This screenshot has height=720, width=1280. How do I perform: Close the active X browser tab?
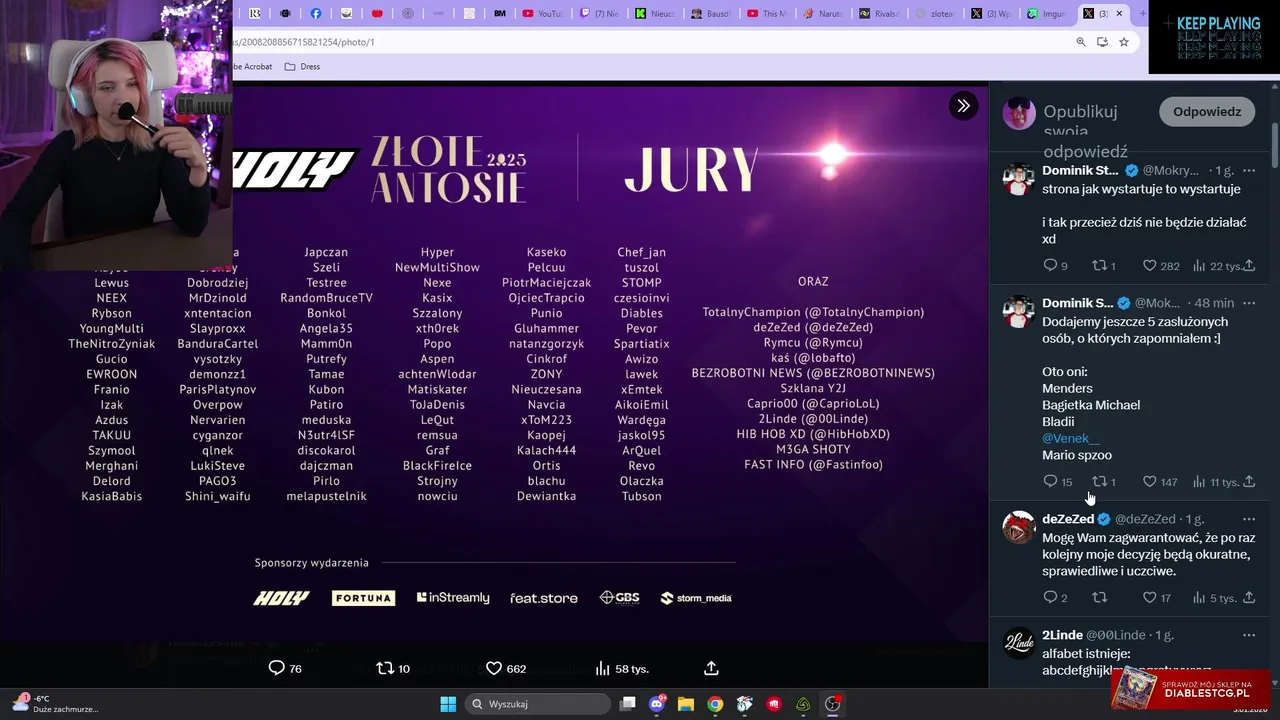click(x=1120, y=14)
